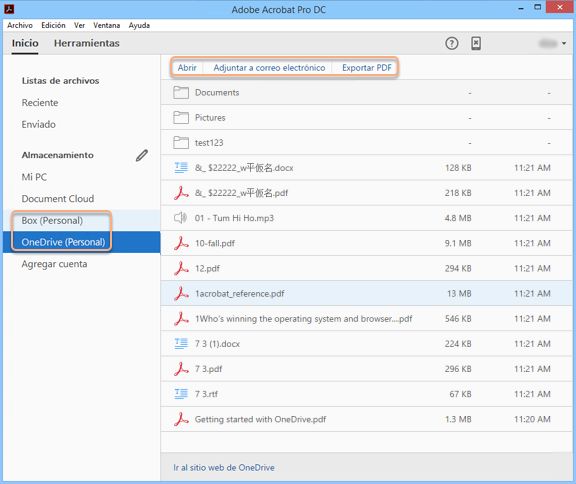The image size is (576, 484).
Task: Follow the Ir al sitio web de OneDrive link
Action: pos(224,467)
